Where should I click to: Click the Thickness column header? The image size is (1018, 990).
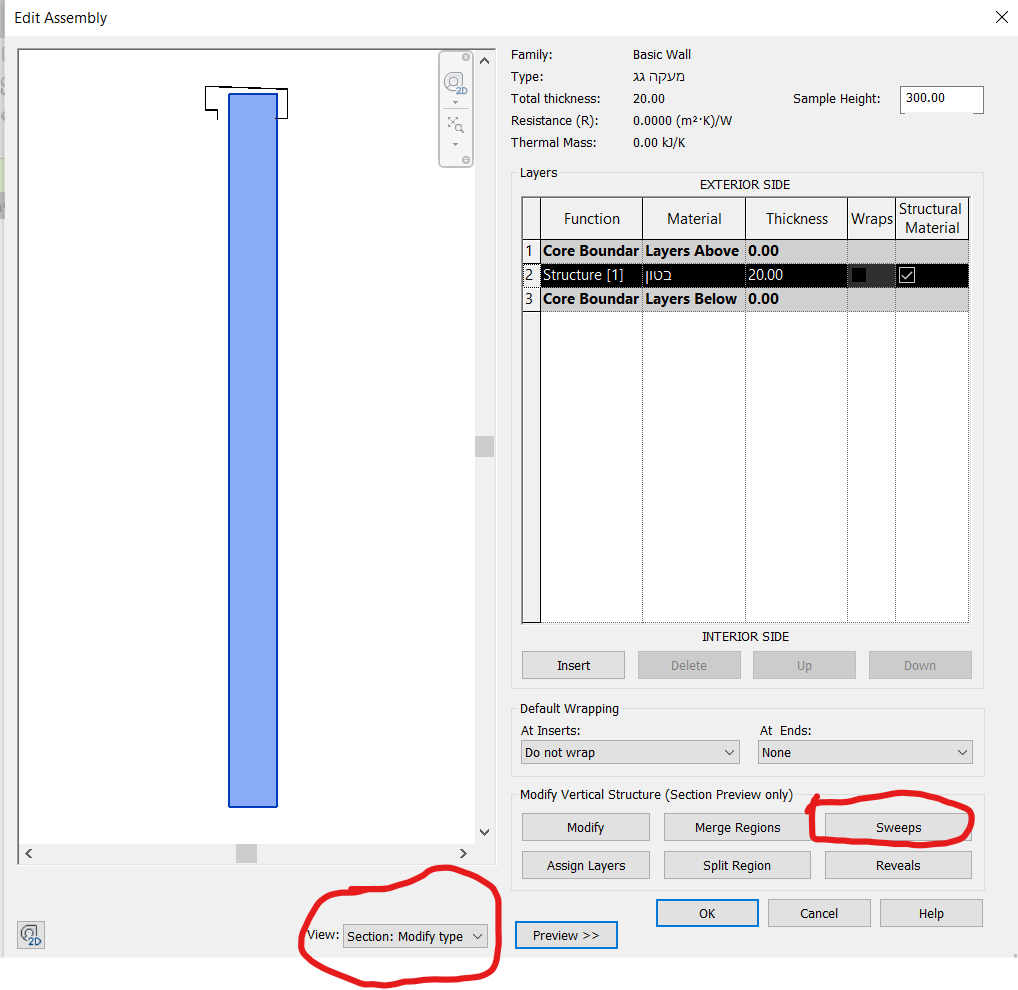pyautogui.click(x=797, y=219)
